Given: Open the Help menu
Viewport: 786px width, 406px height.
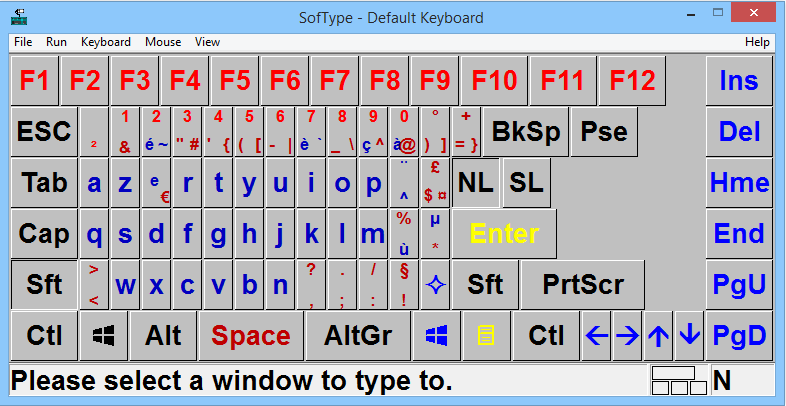Looking at the screenshot, I should [x=757, y=42].
